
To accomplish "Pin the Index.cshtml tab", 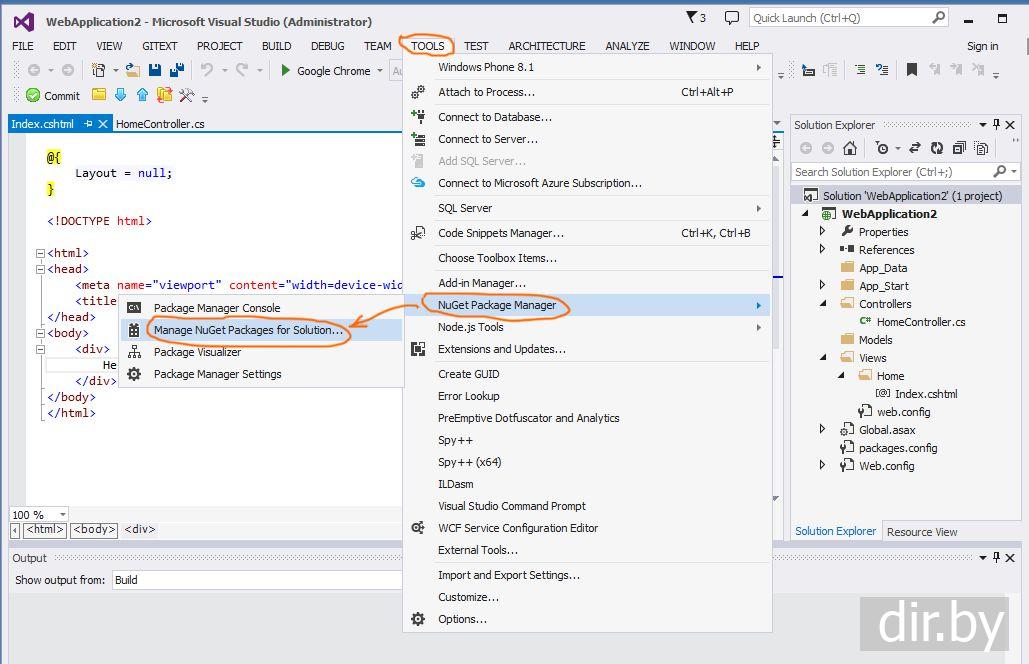I will click(89, 124).
